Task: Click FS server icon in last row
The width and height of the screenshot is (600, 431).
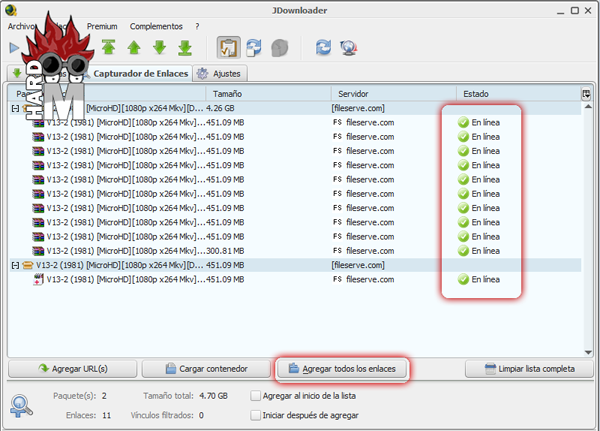Action: pos(337,279)
